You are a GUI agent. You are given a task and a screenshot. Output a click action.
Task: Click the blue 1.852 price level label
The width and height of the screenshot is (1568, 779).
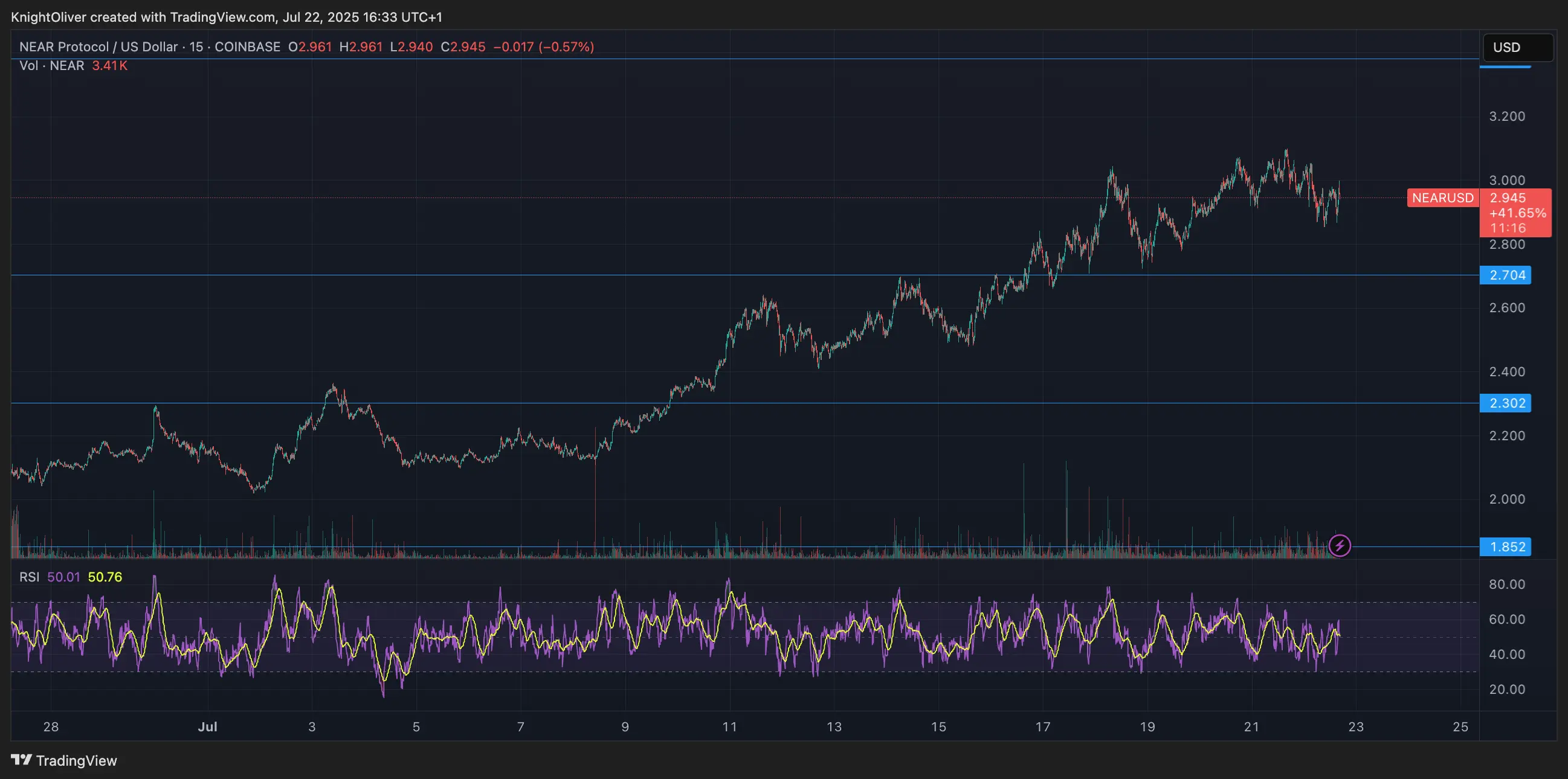click(x=1507, y=547)
